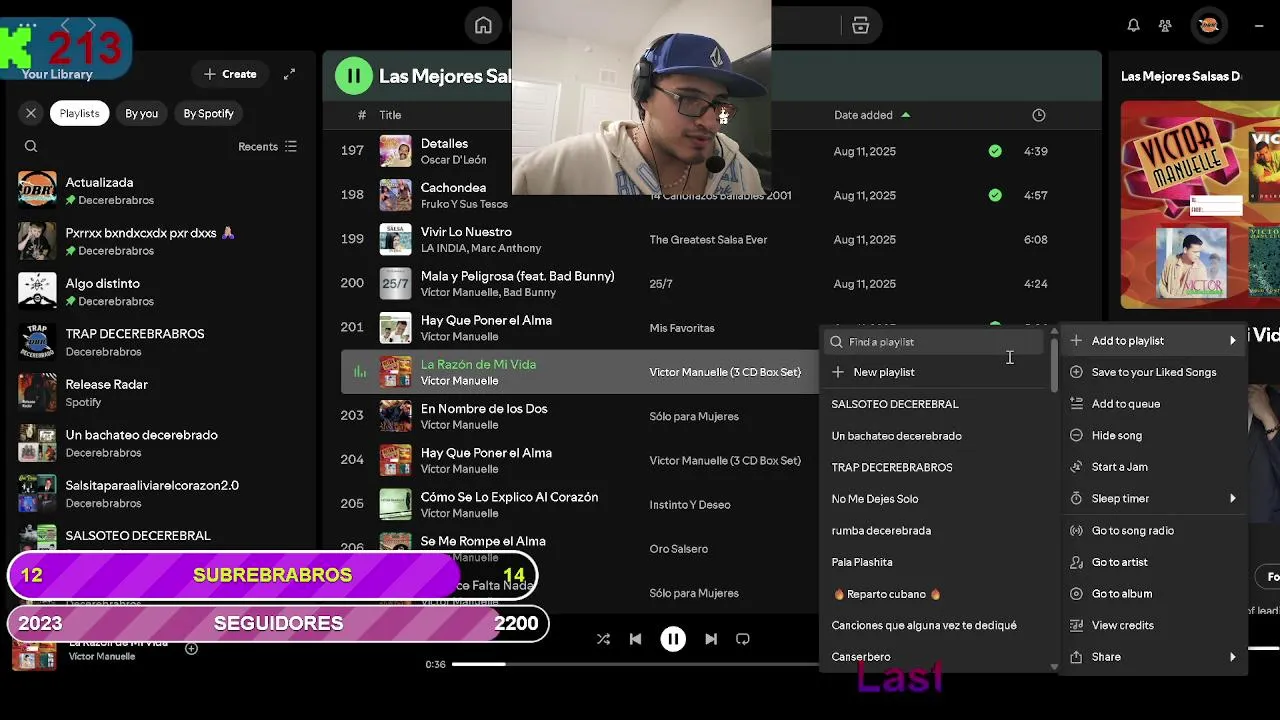Image resolution: width=1280 pixels, height=720 pixels.
Task: Pause playback in the player bar
Action: 673,639
